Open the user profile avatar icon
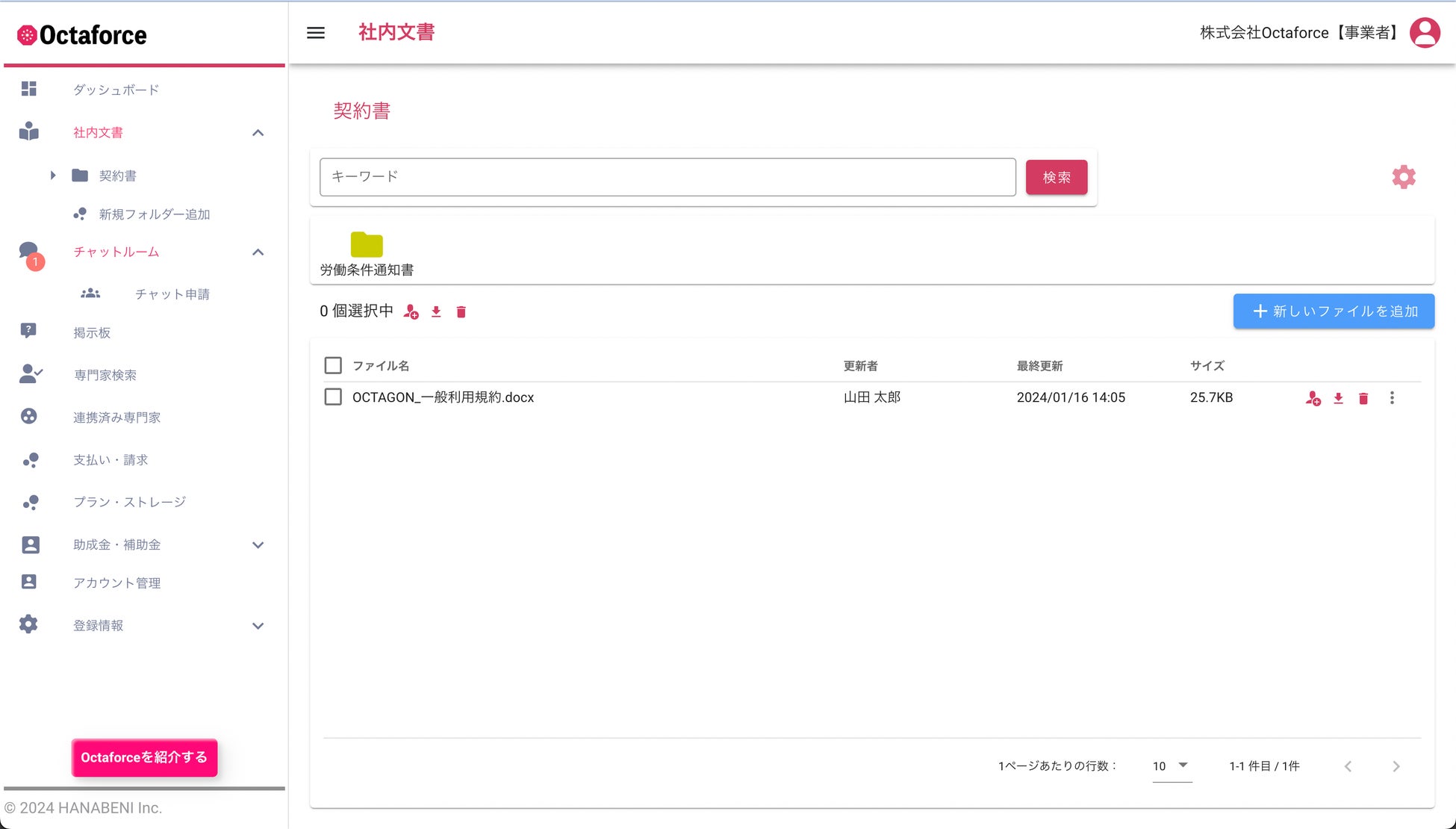The image size is (1456, 829). pyautogui.click(x=1425, y=33)
